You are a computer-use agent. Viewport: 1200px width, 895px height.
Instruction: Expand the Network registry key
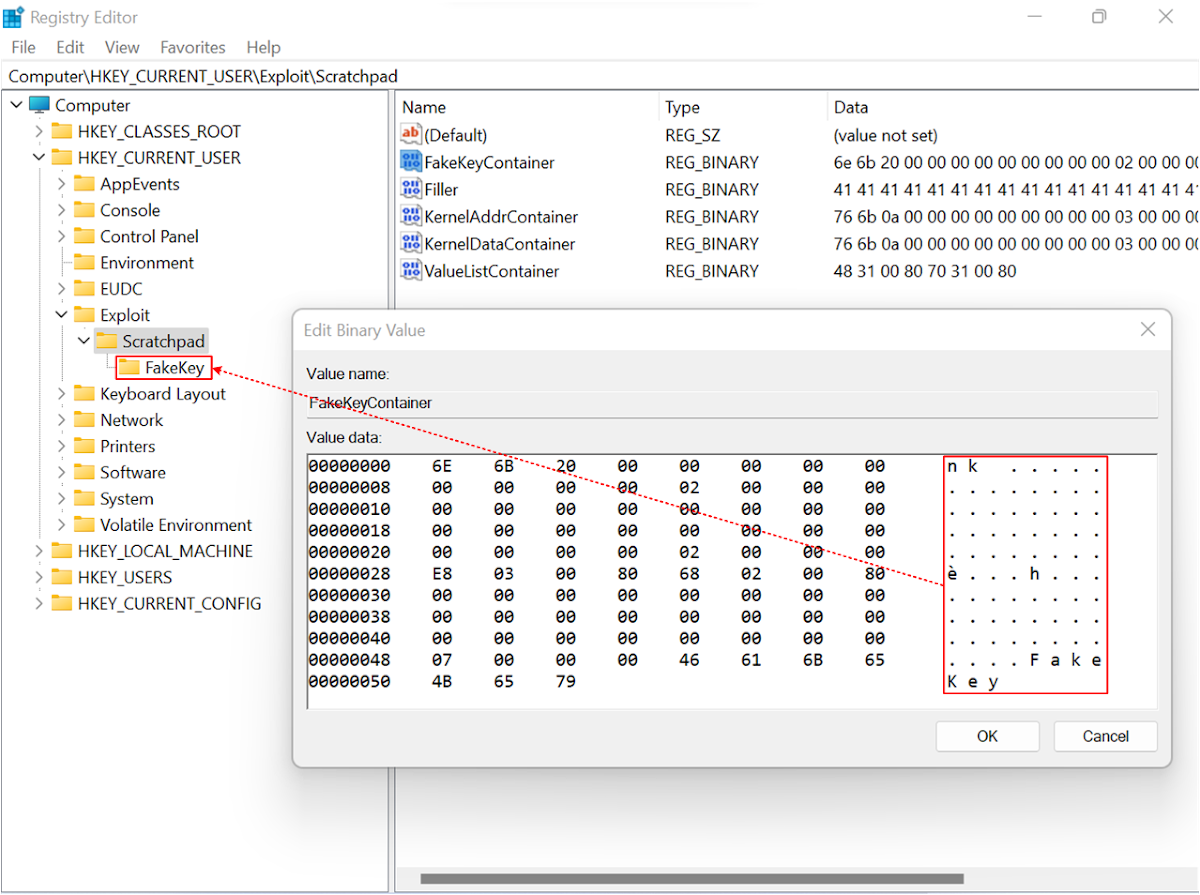[62, 419]
